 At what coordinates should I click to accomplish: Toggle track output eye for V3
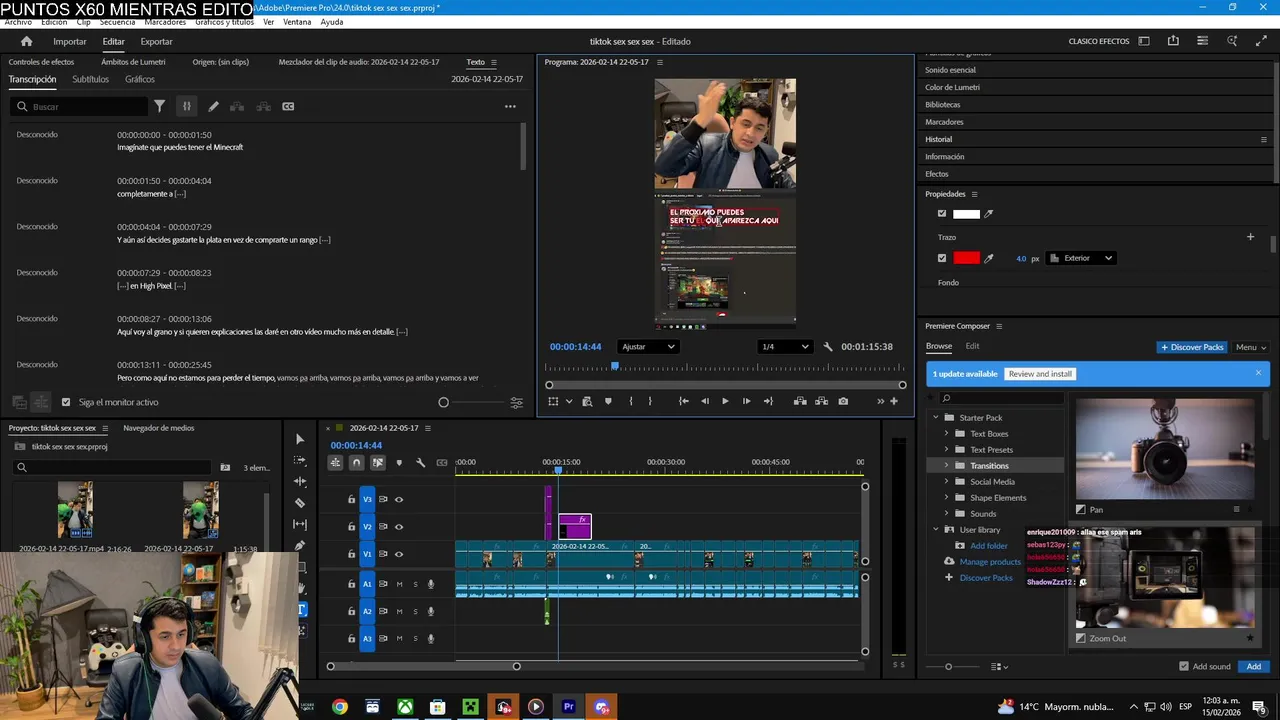[399, 499]
